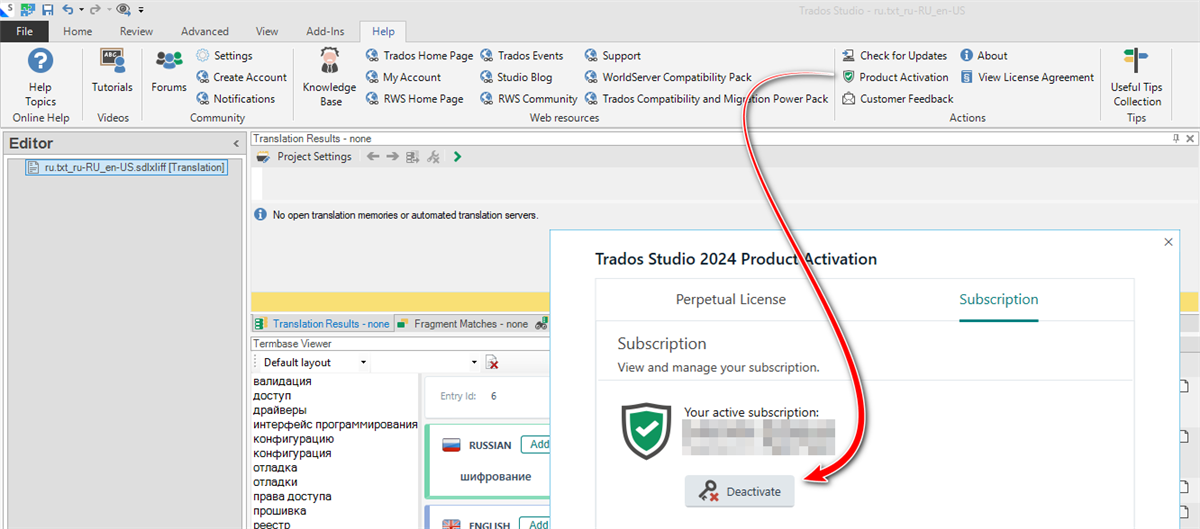Click the Deactivate button

coord(740,491)
